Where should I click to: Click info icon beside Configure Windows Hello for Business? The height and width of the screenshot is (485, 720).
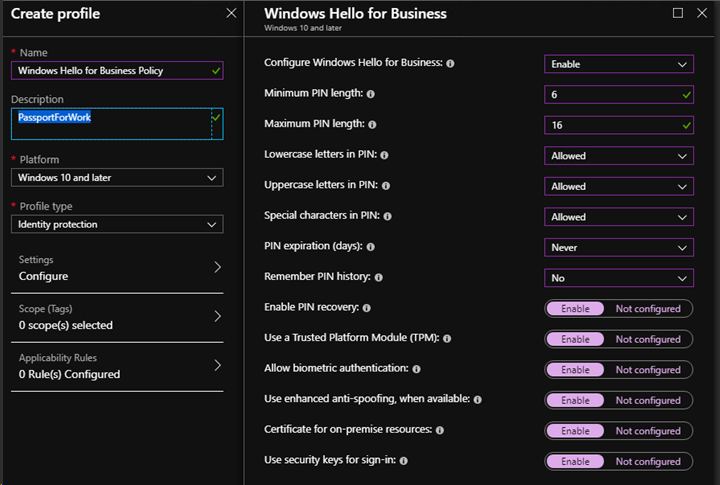point(450,63)
